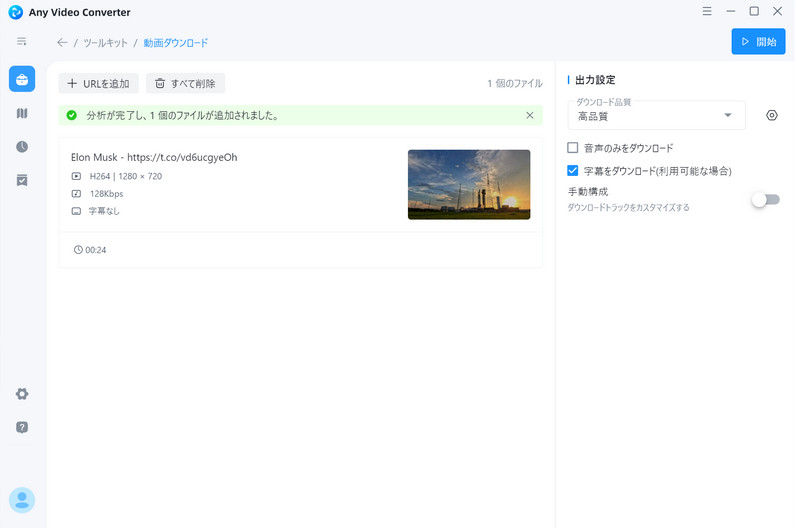Expand the ダウンロード品質 dropdown

[657, 116]
